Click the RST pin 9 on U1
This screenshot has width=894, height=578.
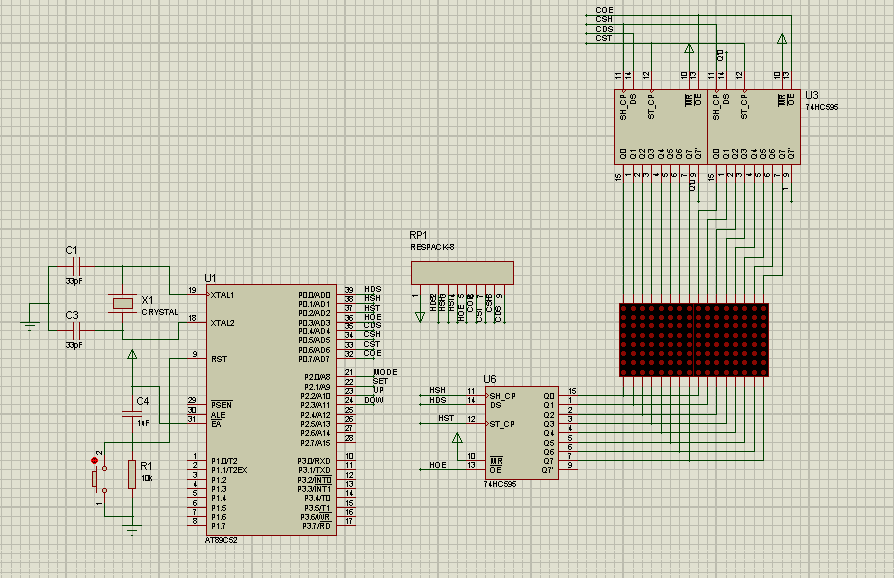point(190,357)
